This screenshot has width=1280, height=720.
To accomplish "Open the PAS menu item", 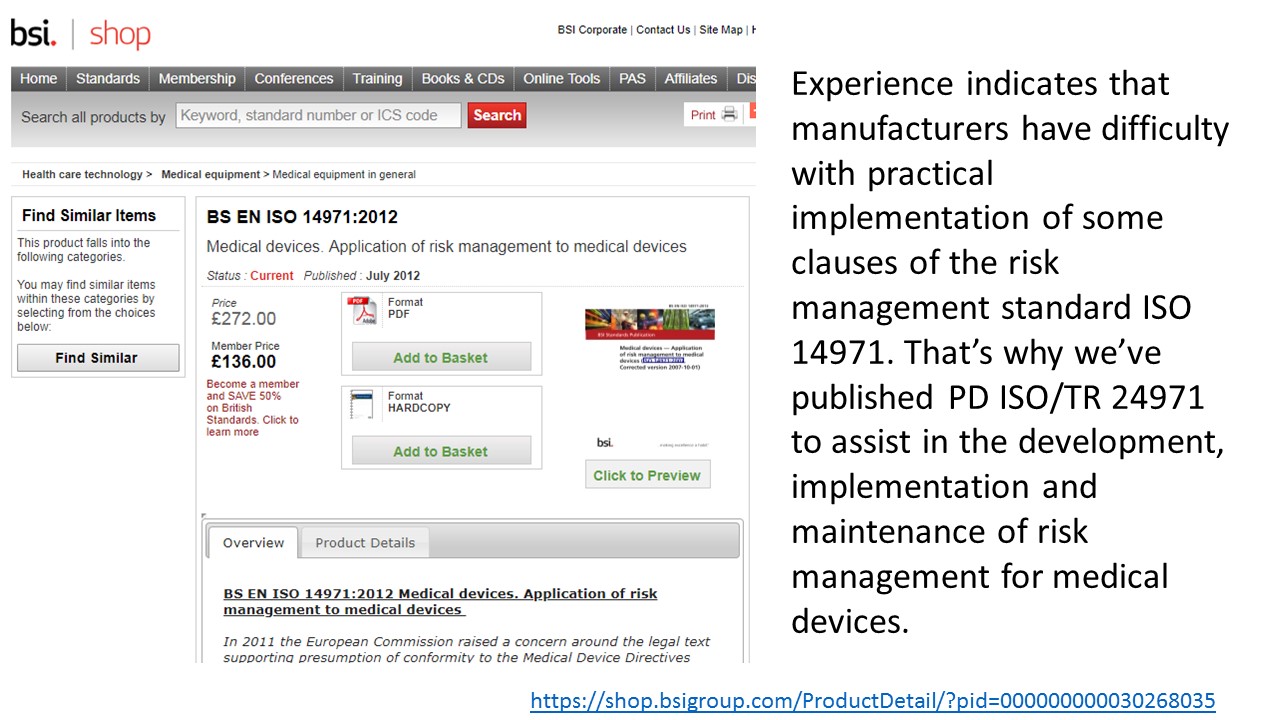I will [632, 79].
